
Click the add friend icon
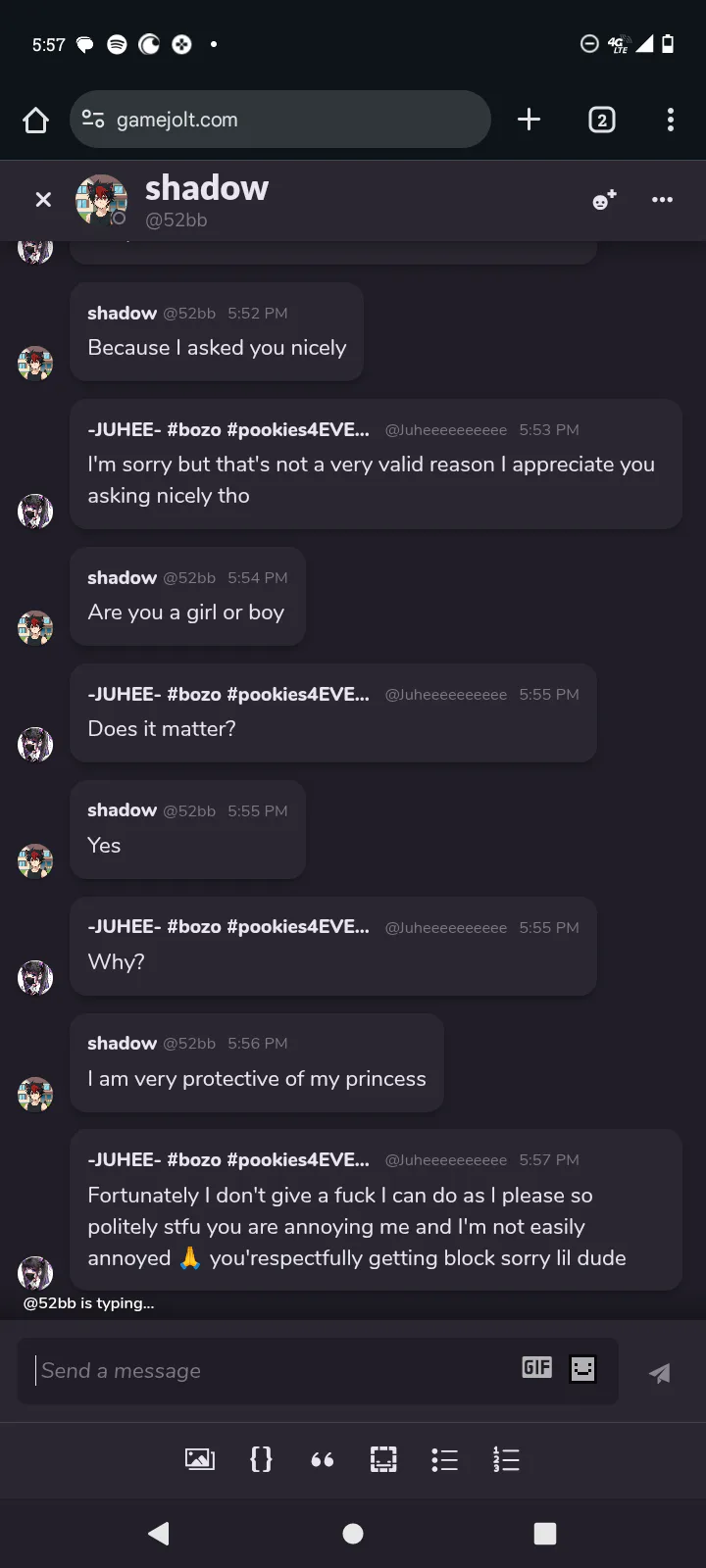pos(604,200)
